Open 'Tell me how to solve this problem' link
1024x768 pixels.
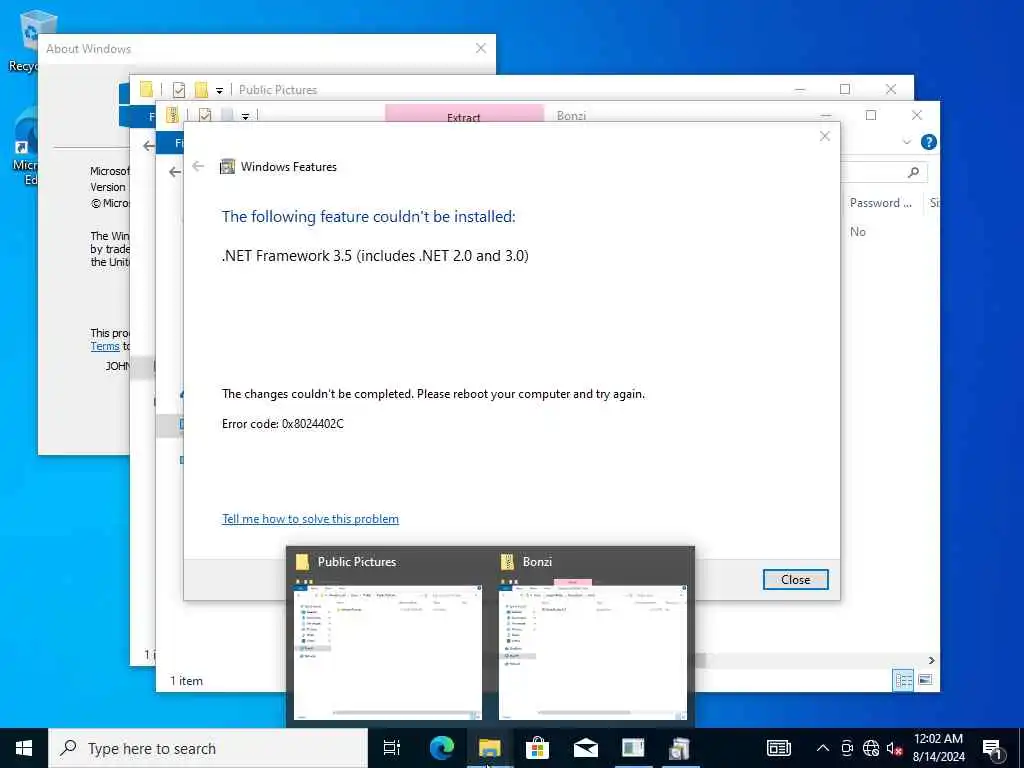coord(310,519)
